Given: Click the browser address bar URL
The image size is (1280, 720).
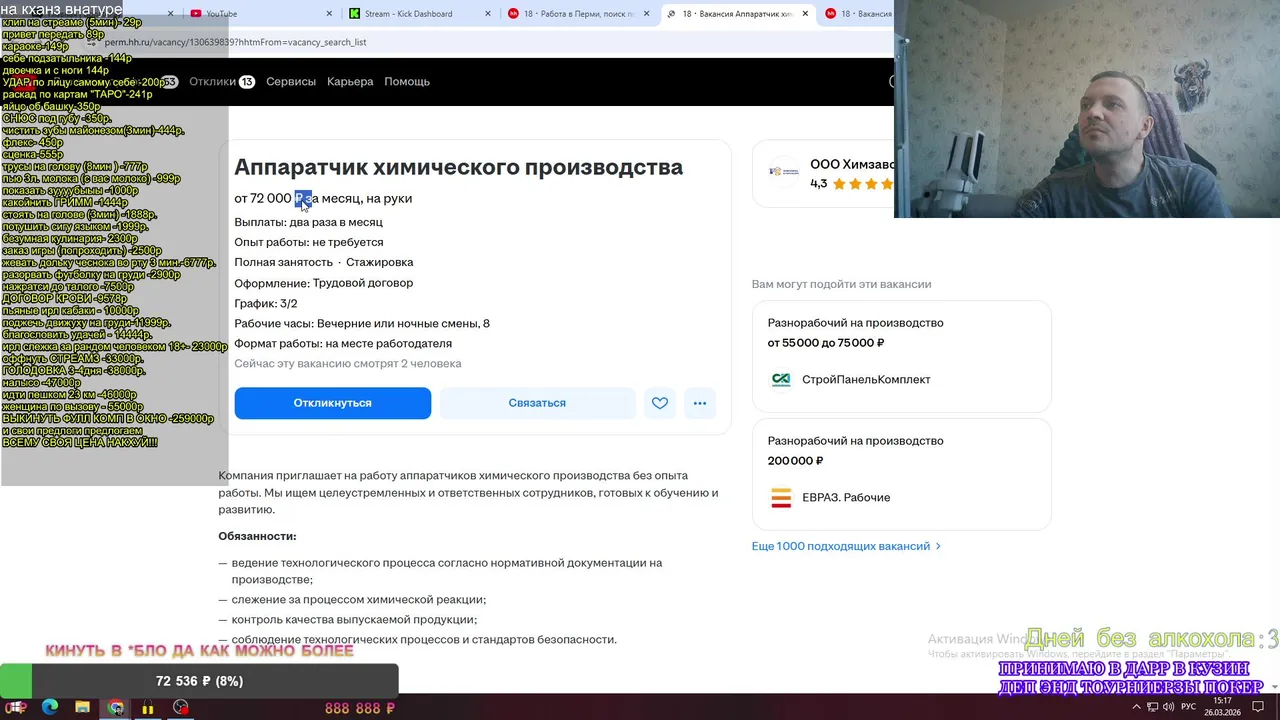Looking at the screenshot, I should pyautogui.click(x=236, y=42).
